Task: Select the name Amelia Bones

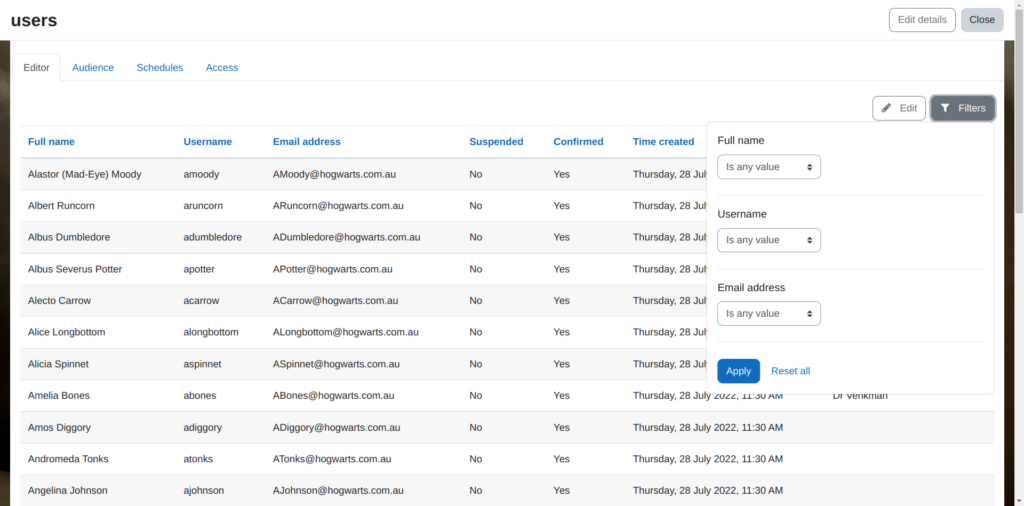Action: [x=59, y=395]
